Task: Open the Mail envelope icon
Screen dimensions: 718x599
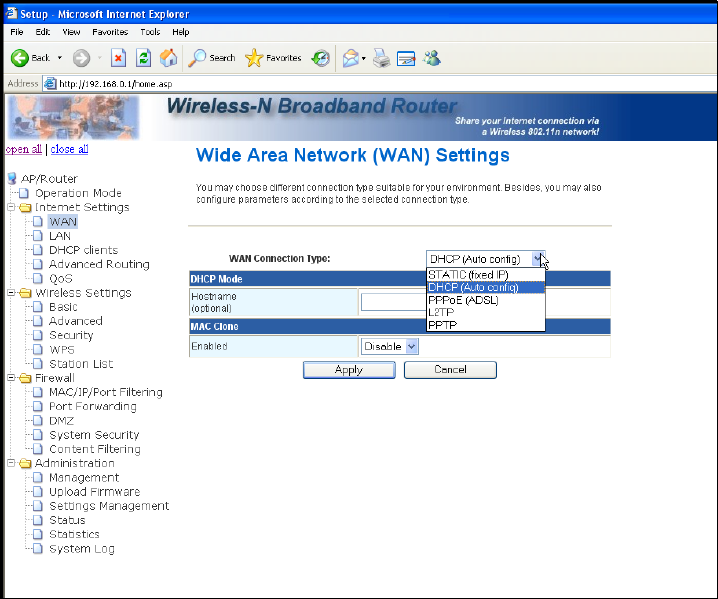Action: pyautogui.click(x=351, y=58)
